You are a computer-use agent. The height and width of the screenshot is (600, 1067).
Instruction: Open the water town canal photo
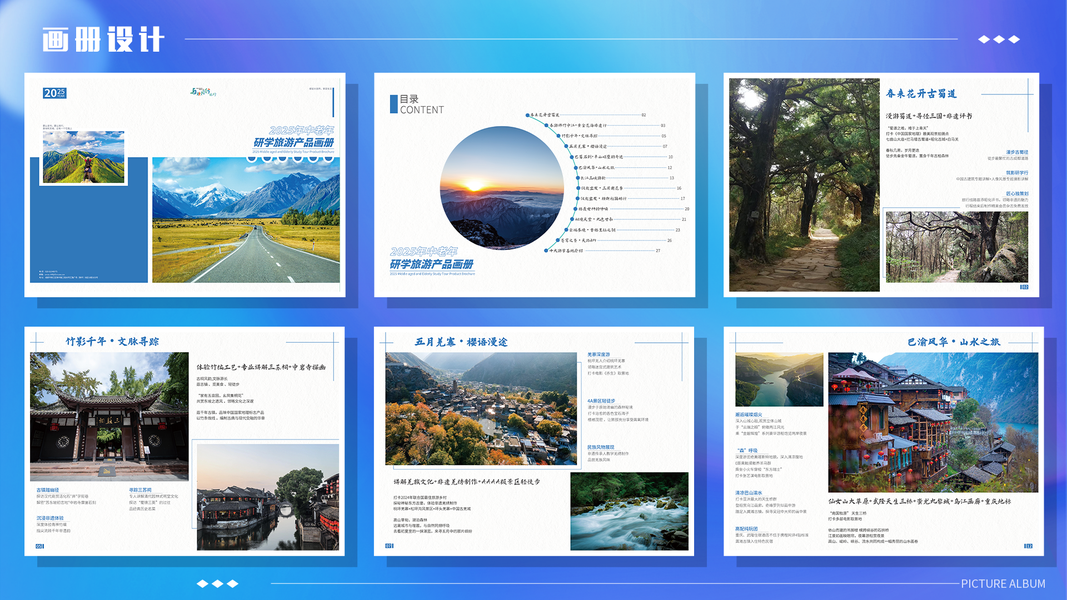click(x=267, y=497)
